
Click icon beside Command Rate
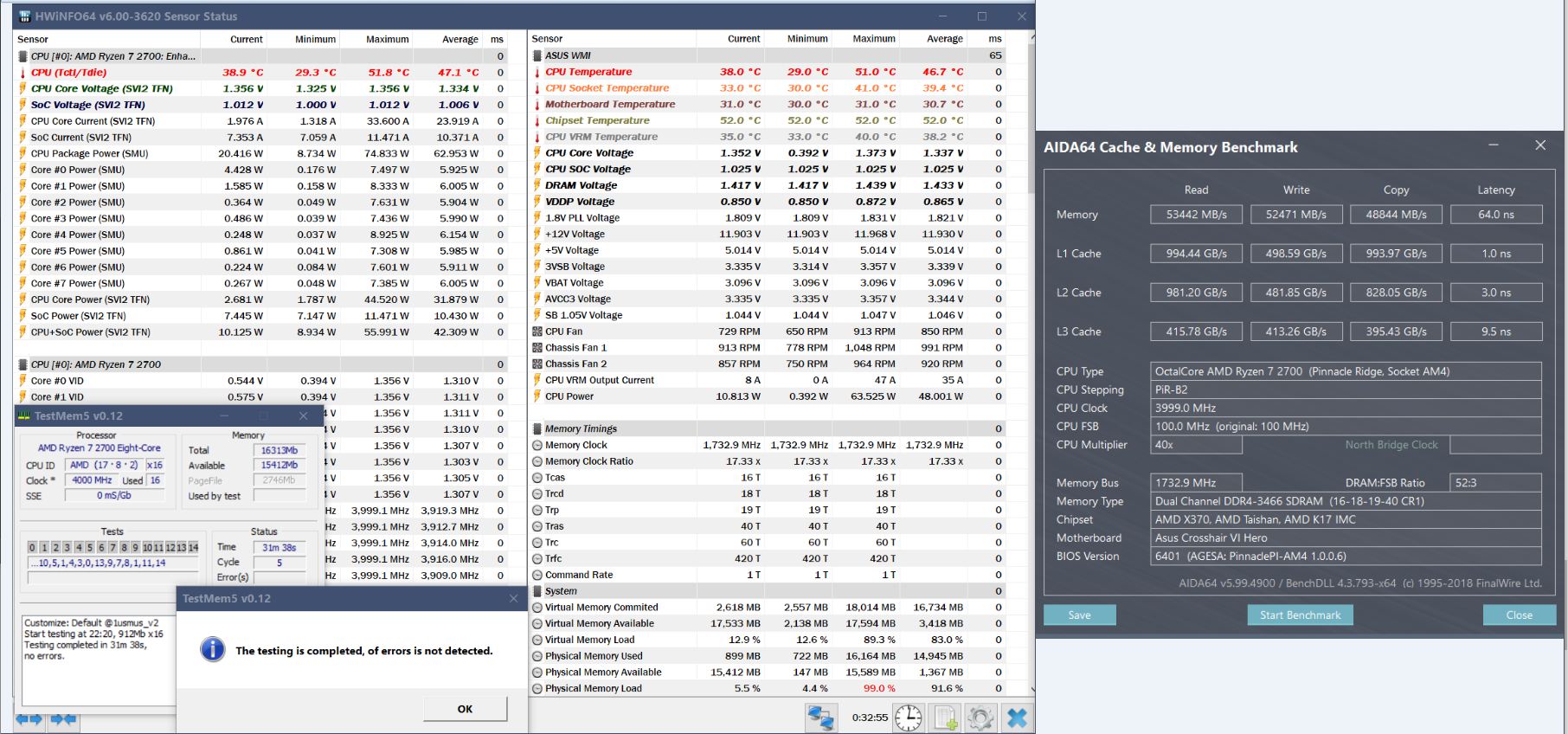tap(537, 575)
